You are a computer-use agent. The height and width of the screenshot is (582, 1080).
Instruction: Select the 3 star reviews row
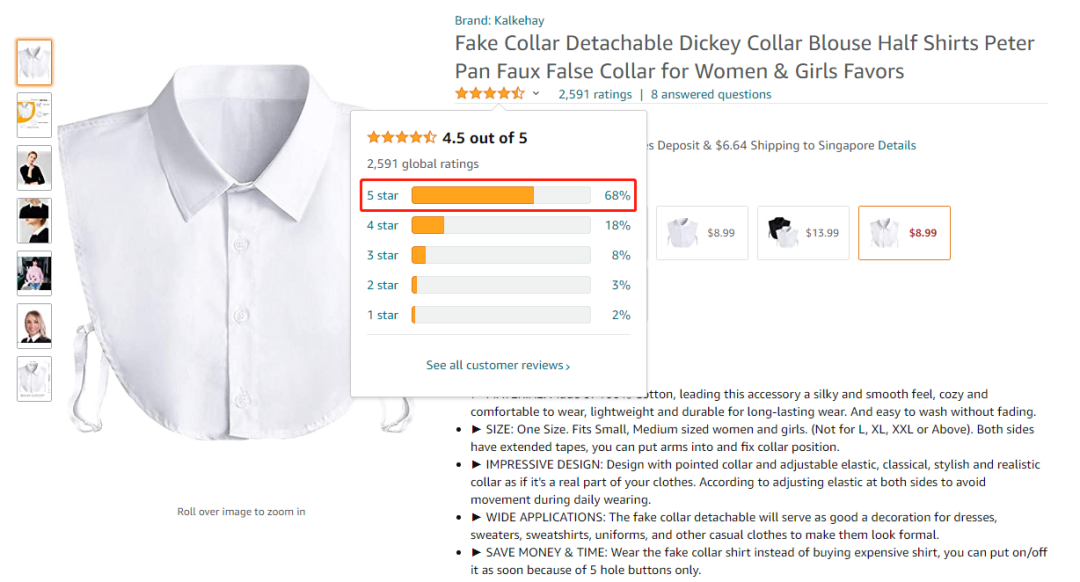click(x=382, y=255)
